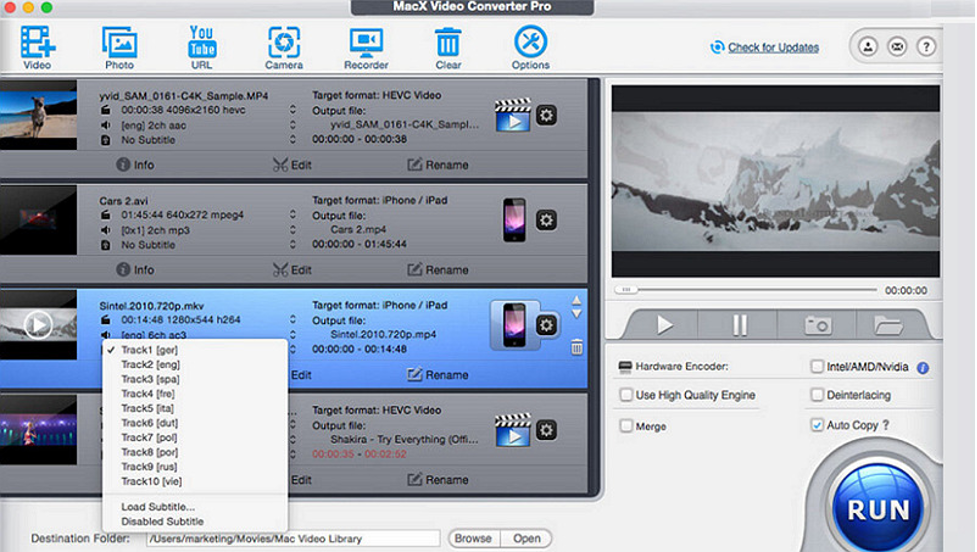
Task: Launch the screen Recorder tool
Action: click(366, 45)
